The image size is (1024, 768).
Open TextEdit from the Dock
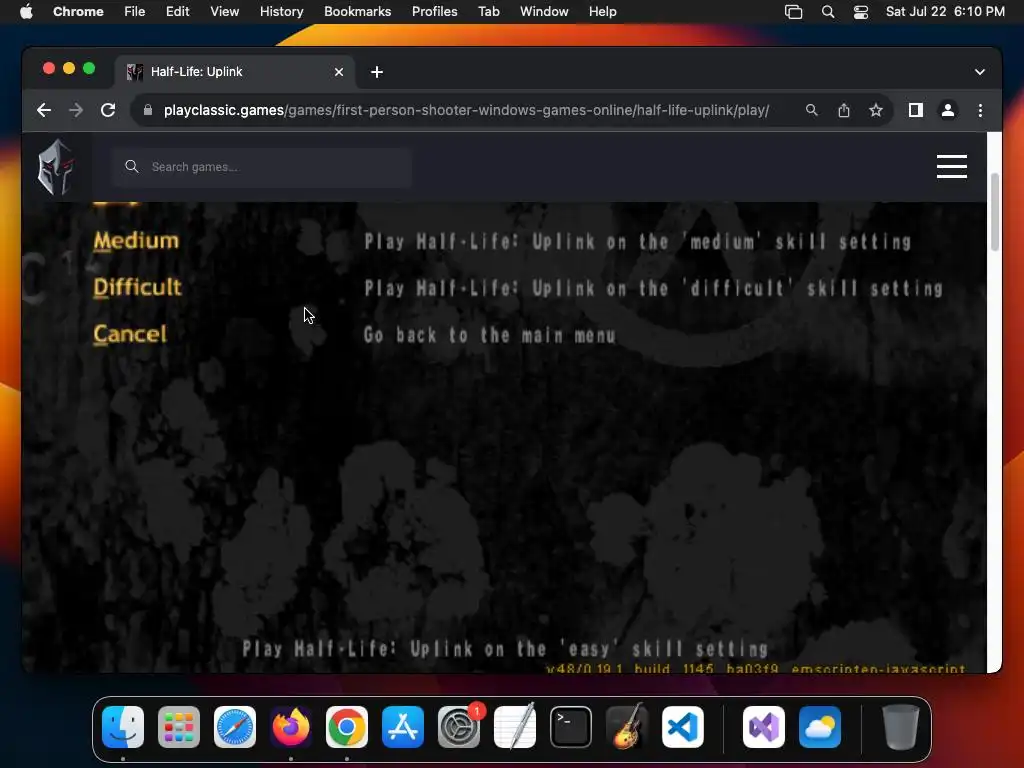click(515, 727)
